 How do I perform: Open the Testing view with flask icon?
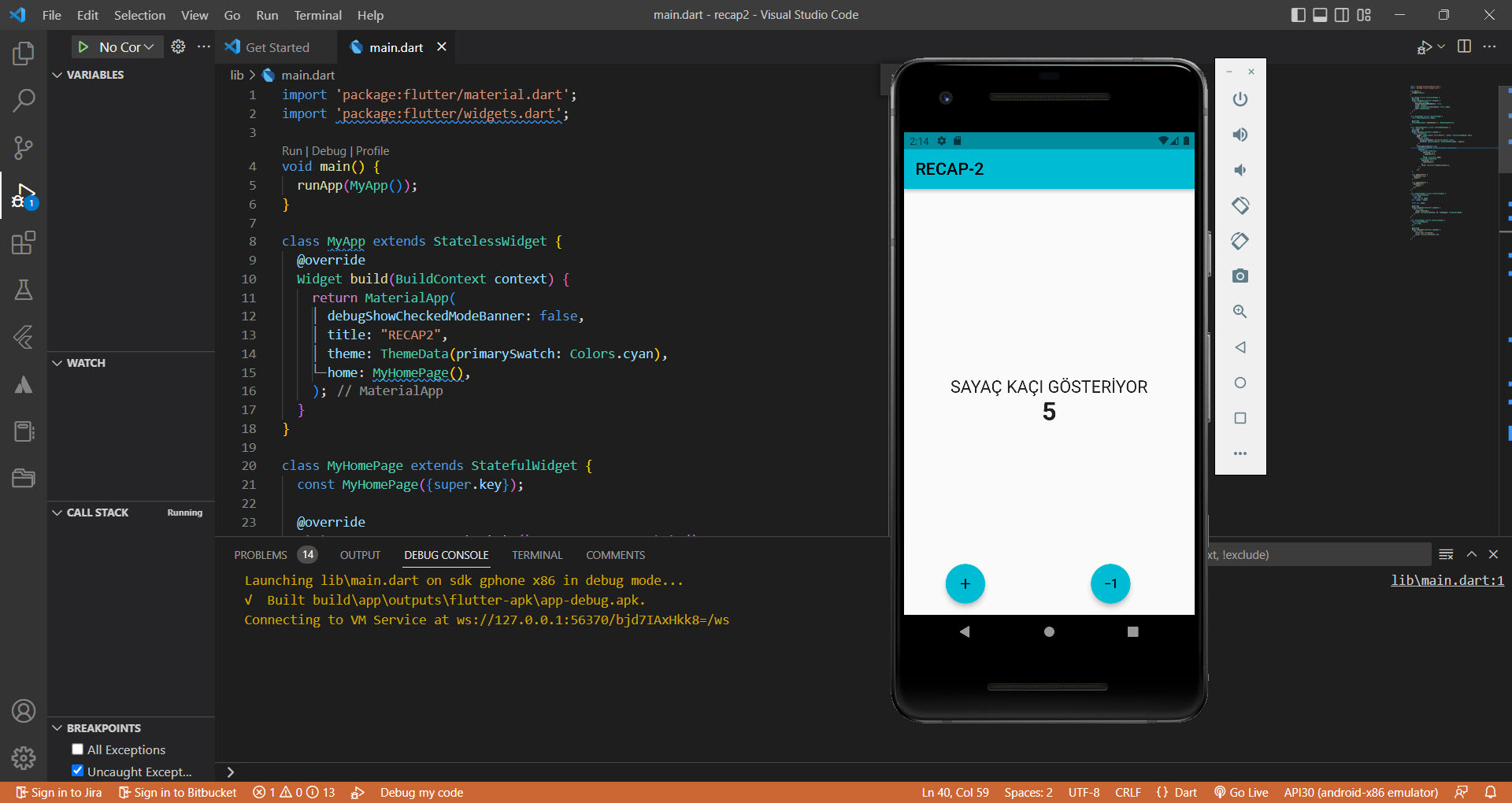pos(24,290)
